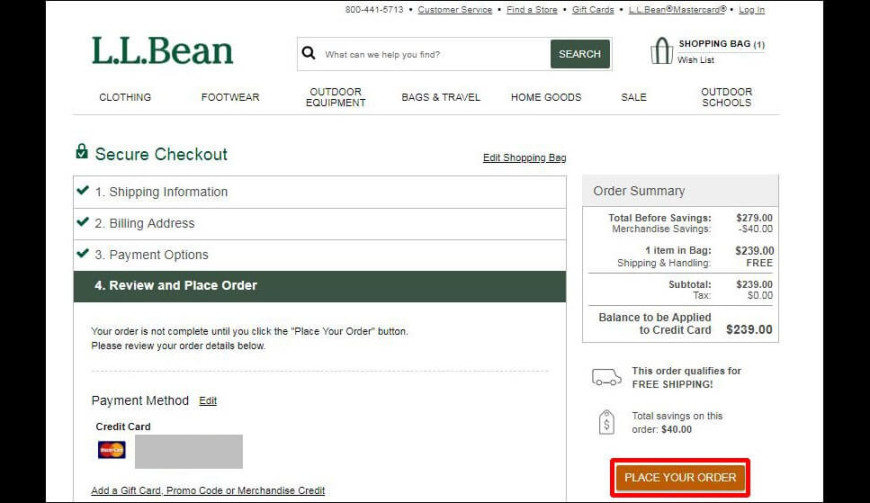870x503 pixels.
Task: Click the free shipping truck icon
Action: [x=606, y=378]
